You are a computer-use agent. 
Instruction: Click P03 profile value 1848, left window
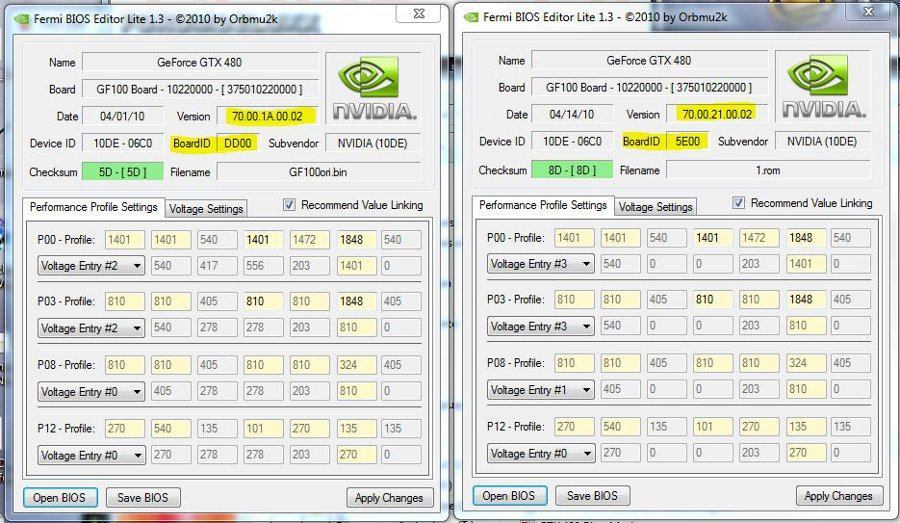356,301
